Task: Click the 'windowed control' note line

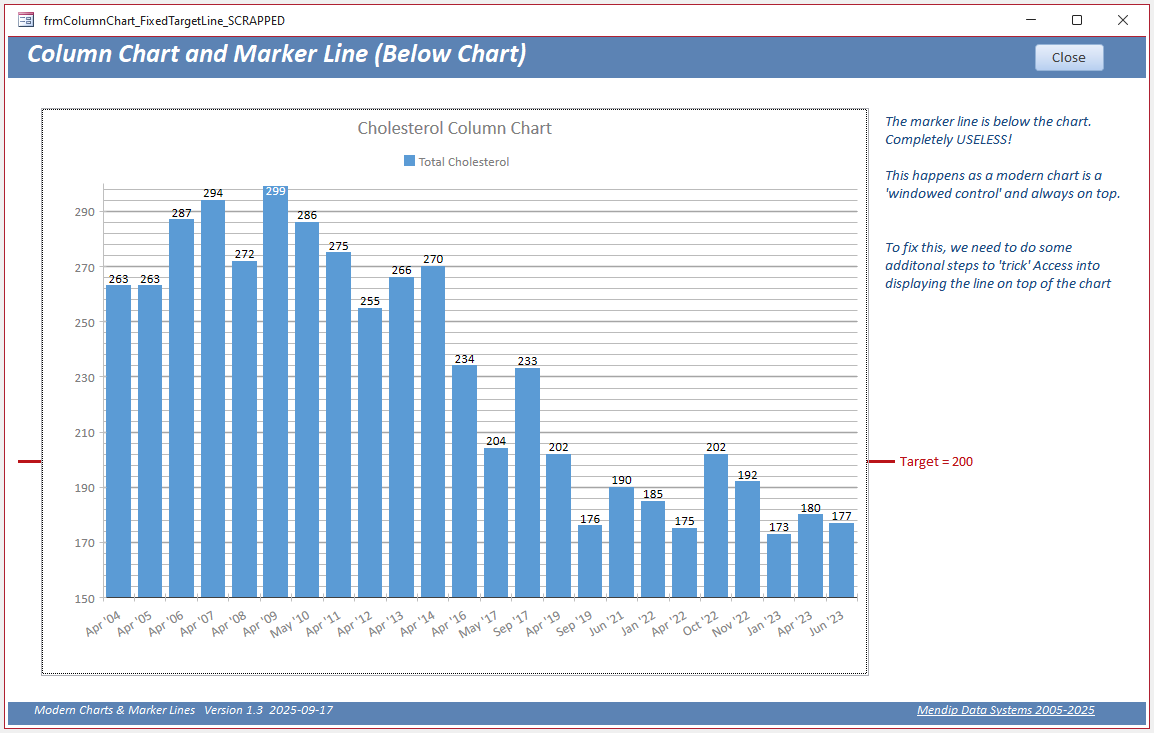Action: click(1002, 194)
